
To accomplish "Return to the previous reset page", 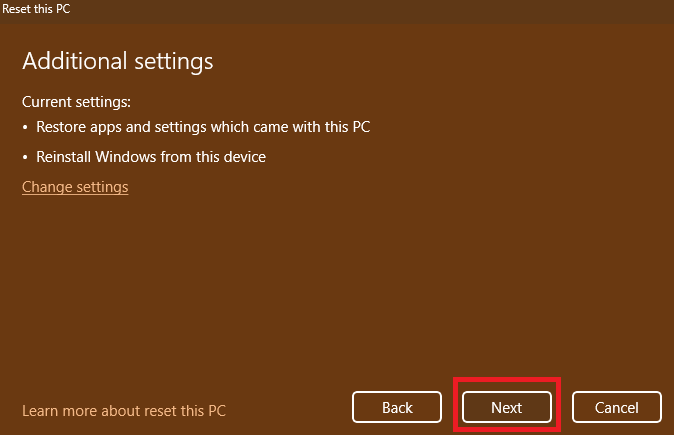I will (x=397, y=407).
